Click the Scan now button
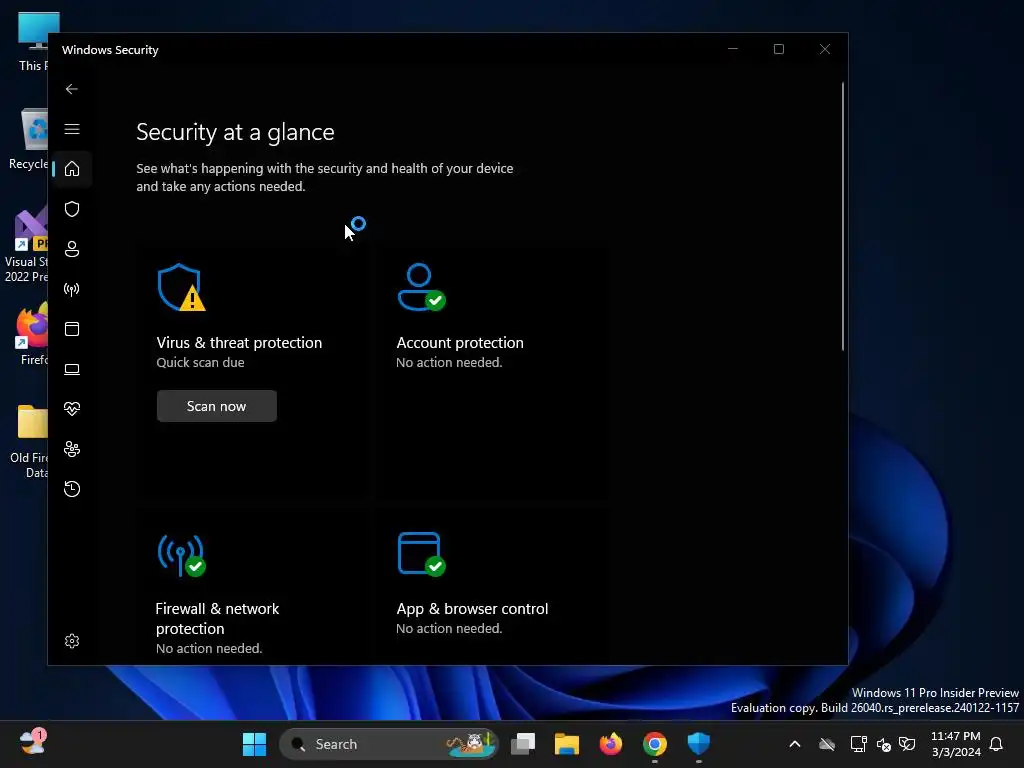Screen dimensions: 1024x768 [x=216, y=406]
